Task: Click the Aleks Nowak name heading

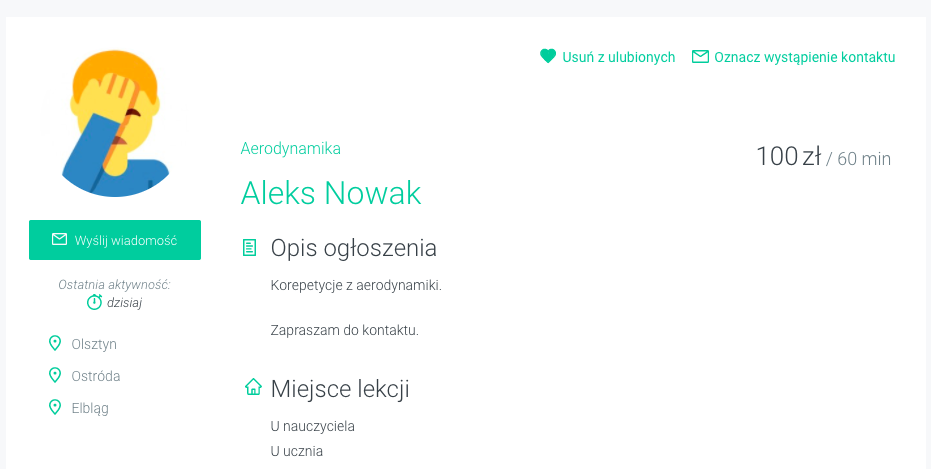Action: pyautogui.click(x=331, y=193)
